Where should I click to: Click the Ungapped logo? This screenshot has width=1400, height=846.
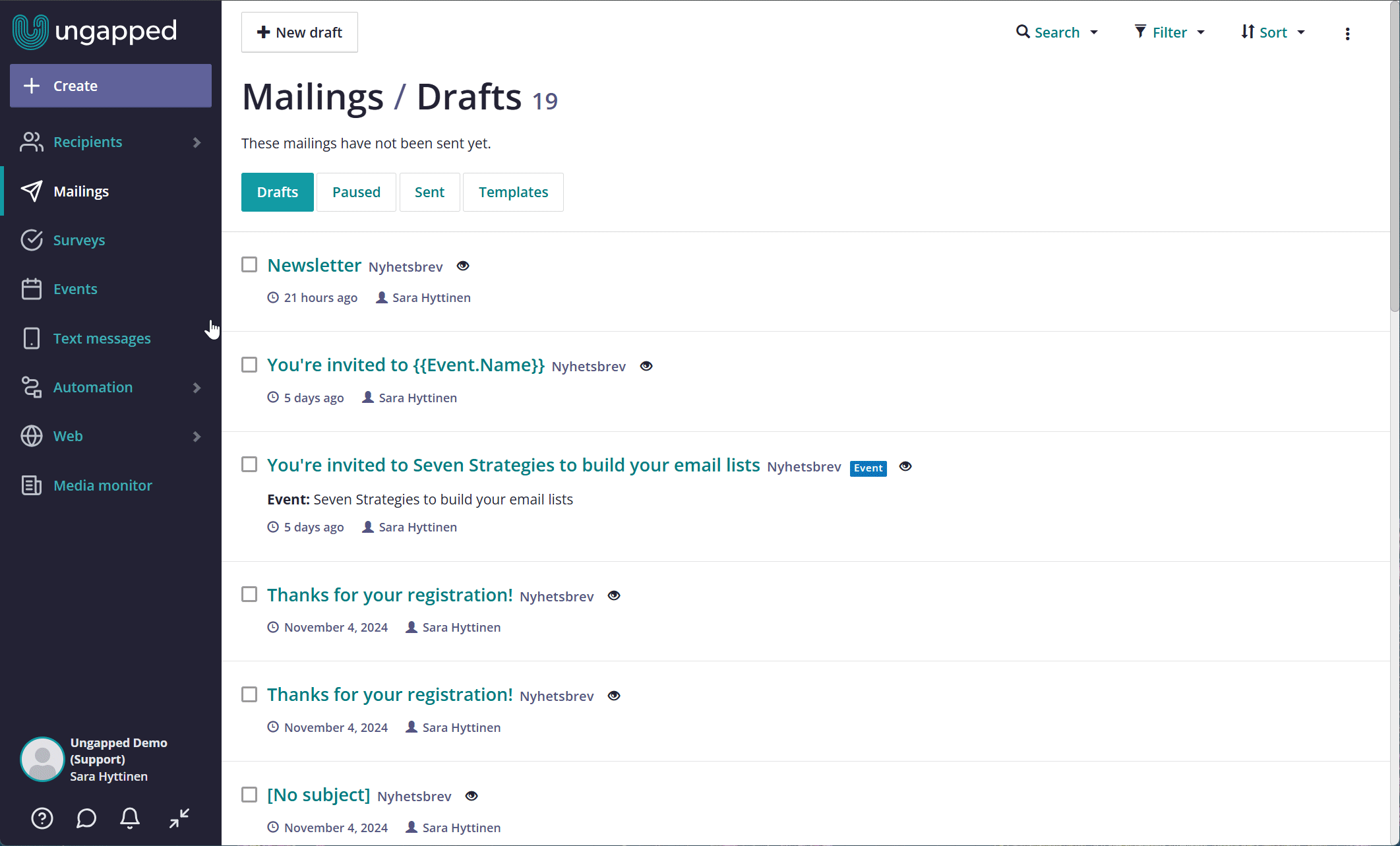(95, 32)
